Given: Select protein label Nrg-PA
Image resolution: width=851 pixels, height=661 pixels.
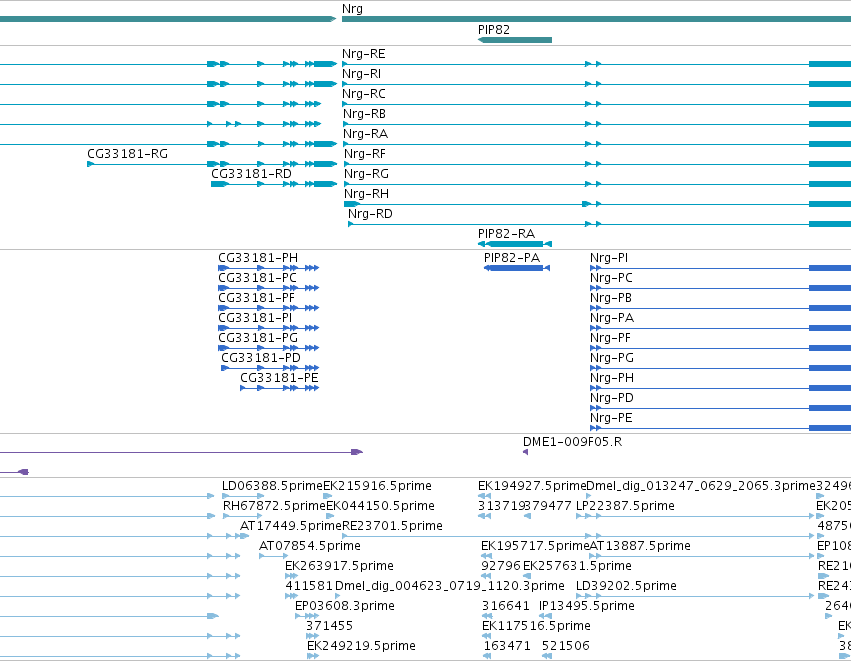Looking at the screenshot, I should click(612, 318).
